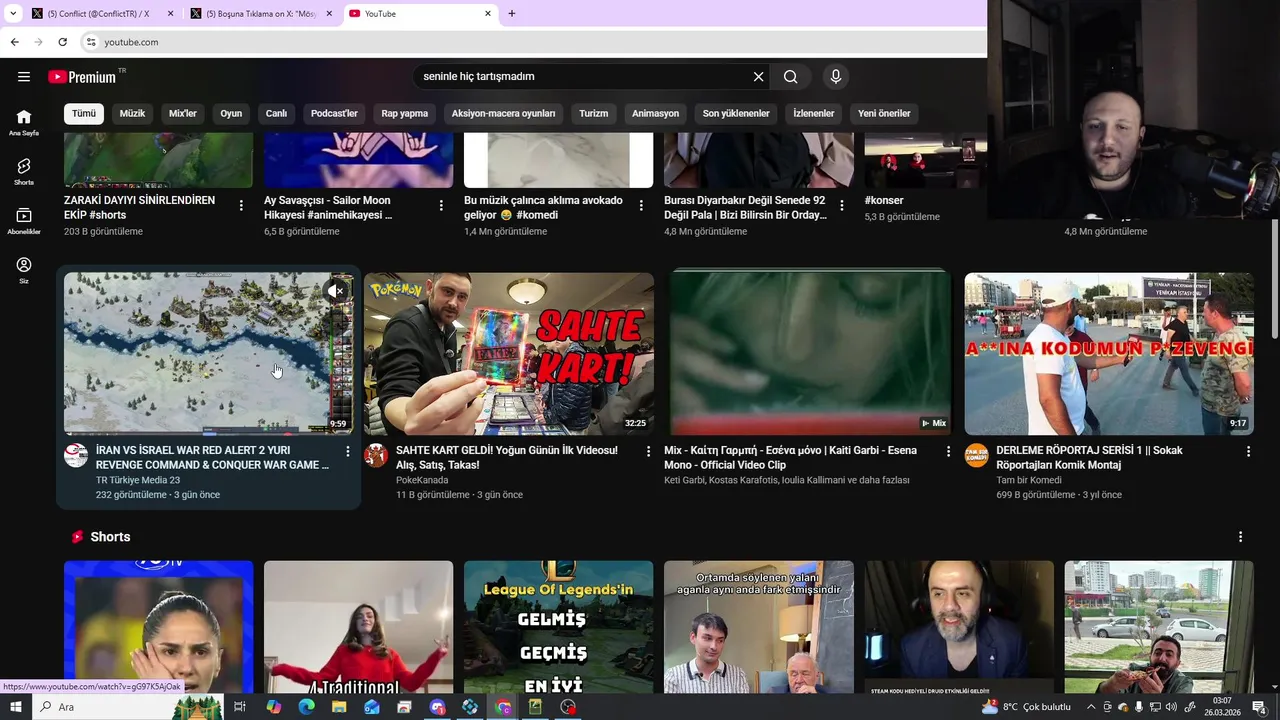The height and width of the screenshot is (720, 1280).
Task: Open the hamburger guide menu
Action: coord(24,77)
